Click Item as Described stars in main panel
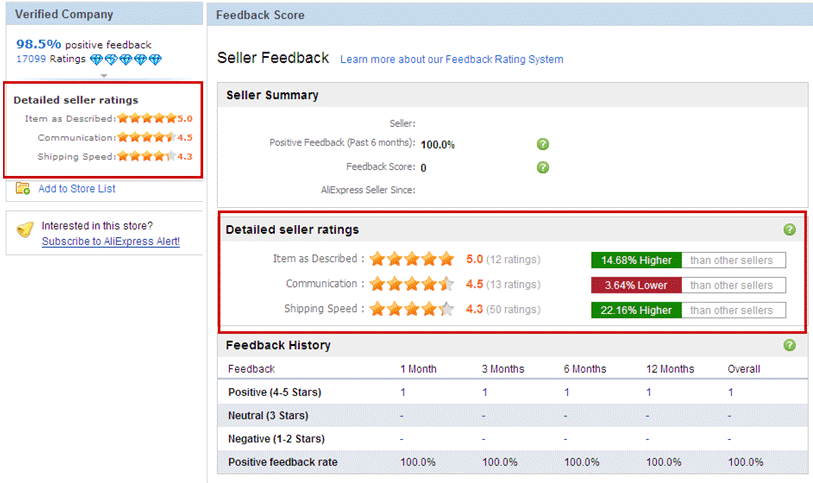 tap(412, 259)
